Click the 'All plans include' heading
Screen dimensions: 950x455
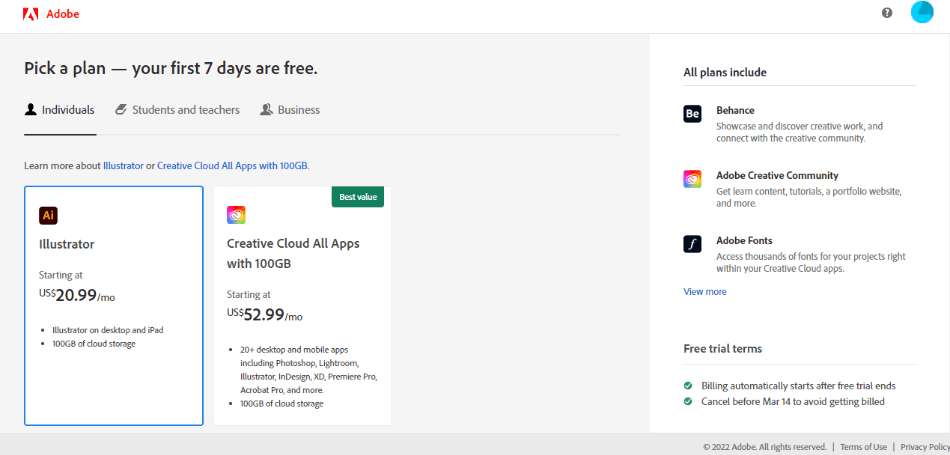click(725, 72)
